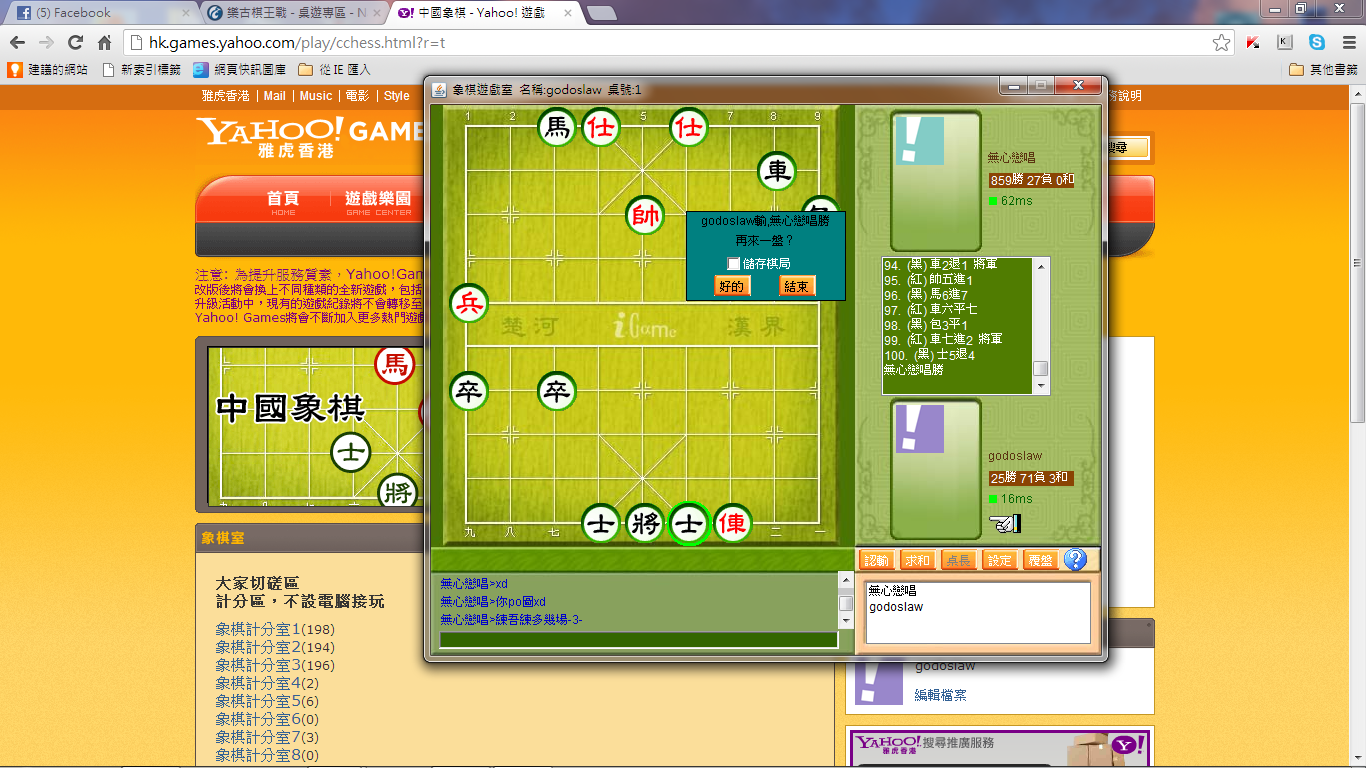
Task: Click 好的 to play another game
Action: pos(732,286)
